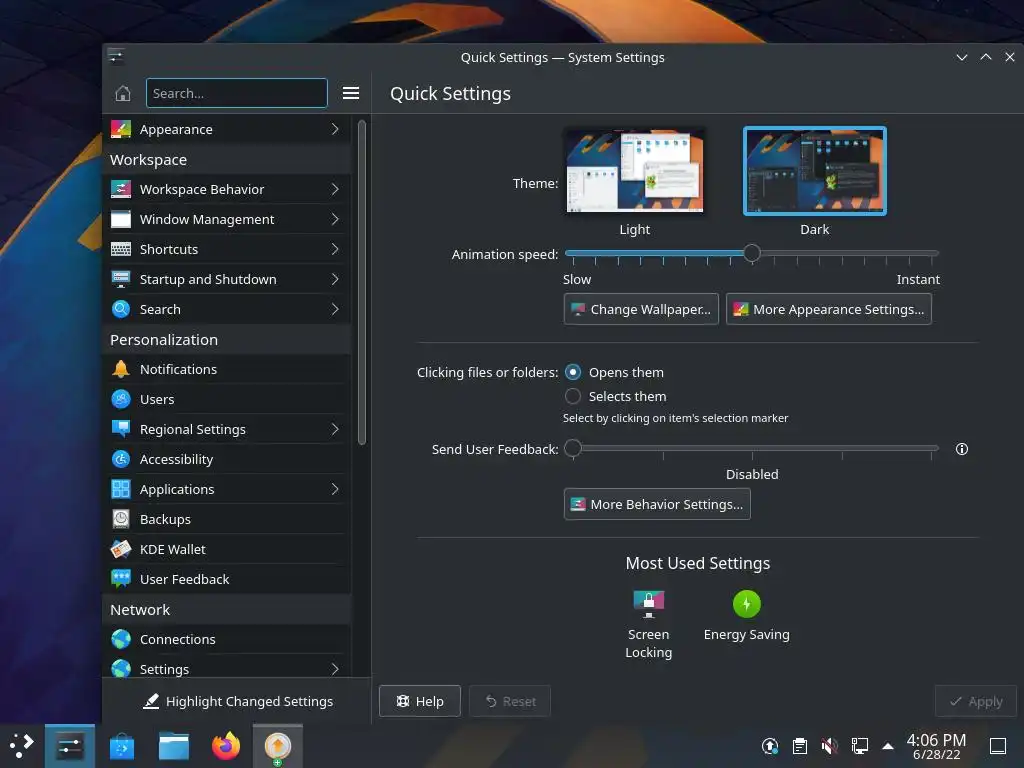
Task: Expand Window Management chevron
Action: click(335, 219)
